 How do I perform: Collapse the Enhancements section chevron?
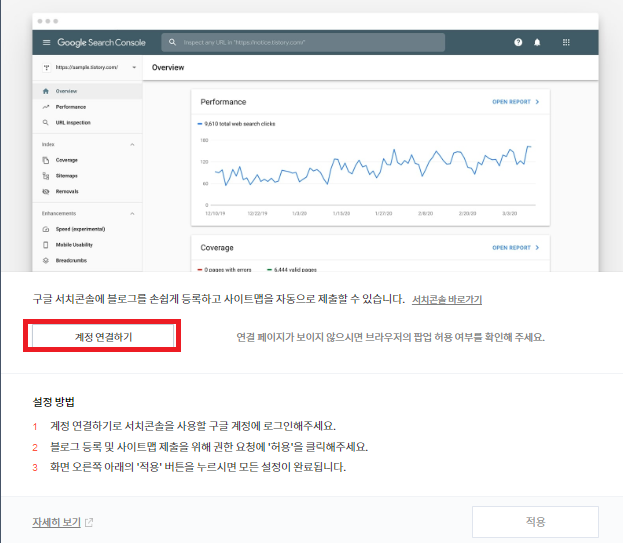(x=132, y=214)
